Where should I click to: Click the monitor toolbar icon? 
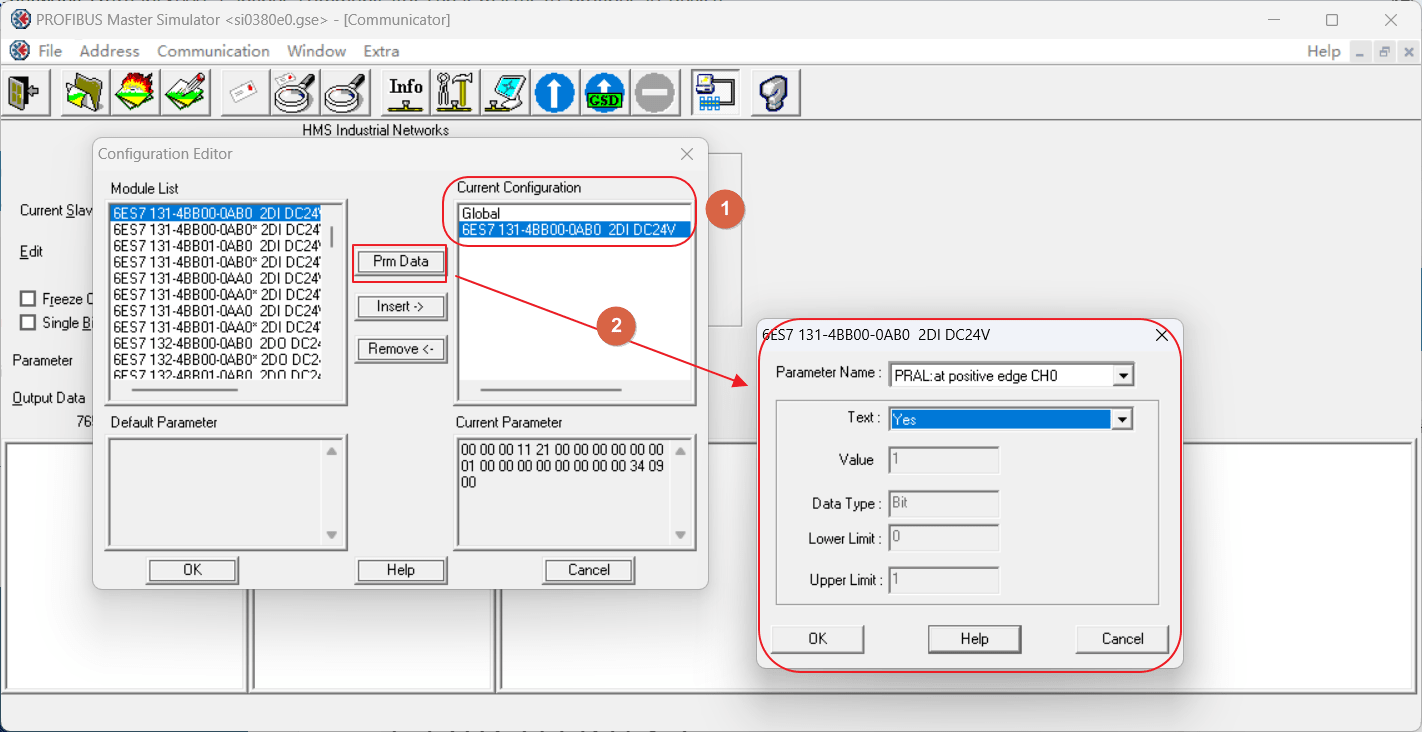(505, 93)
